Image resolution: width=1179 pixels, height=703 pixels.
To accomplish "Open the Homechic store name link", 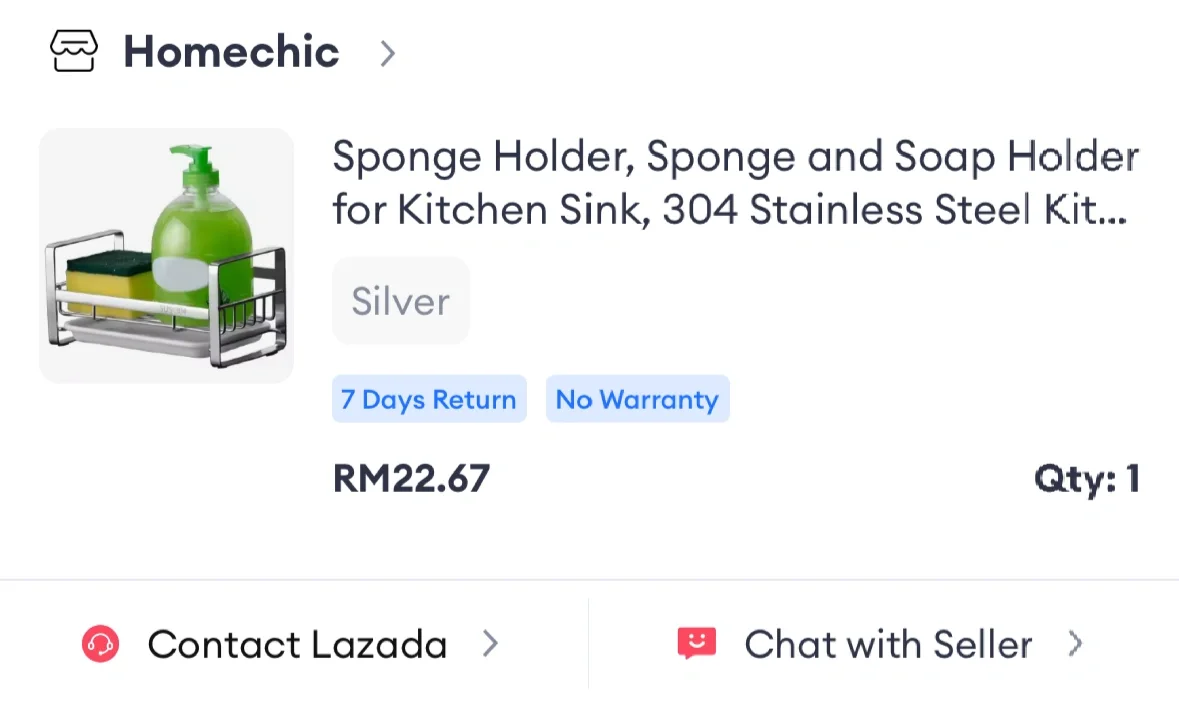I will point(231,51).
